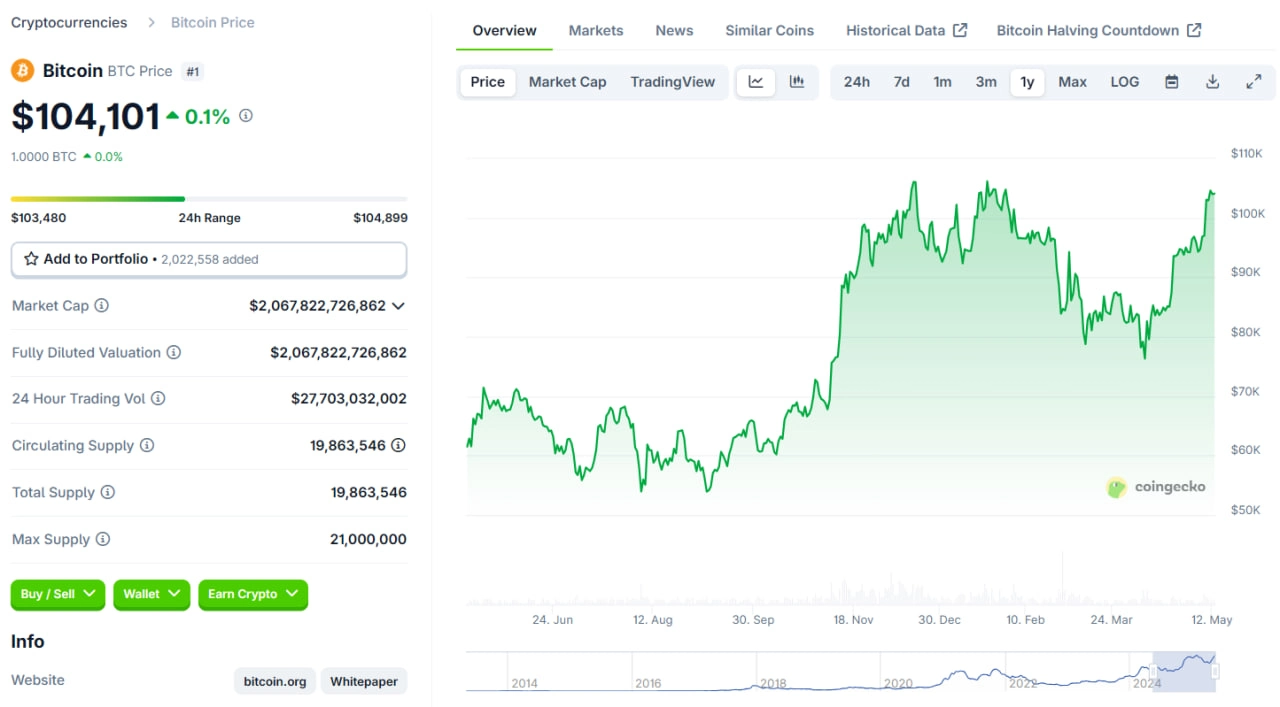1280x707 pixels.
Task: Set chart range to 1y
Action: tap(1028, 82)
